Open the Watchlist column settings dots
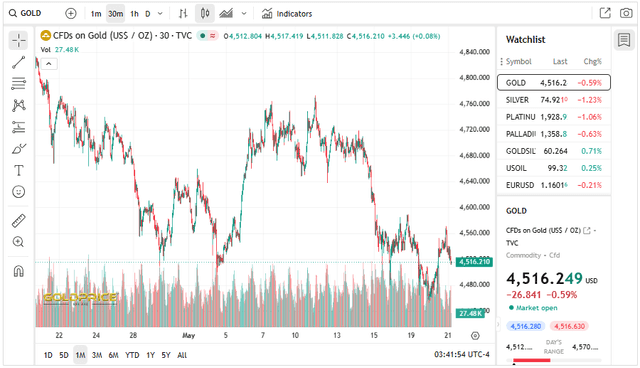Viewport: 640px width, 368px height. coord(502,62)
